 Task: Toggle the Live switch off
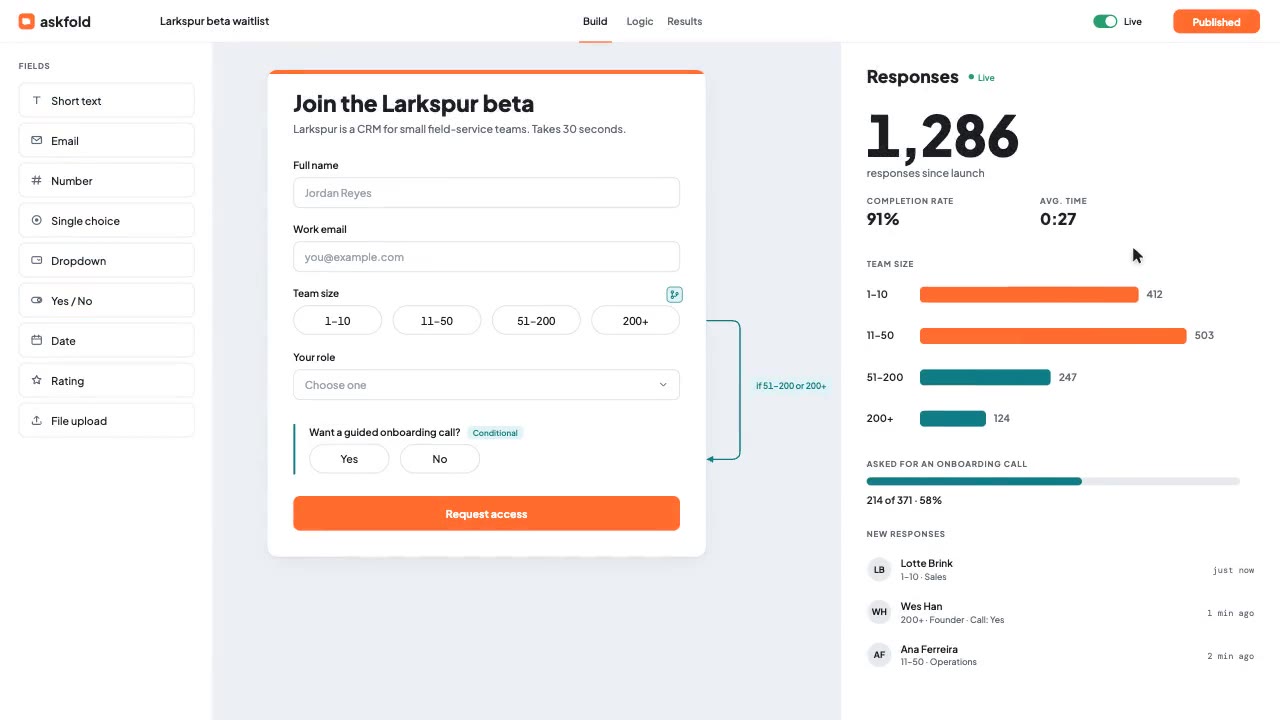(x=1105, y=21)
